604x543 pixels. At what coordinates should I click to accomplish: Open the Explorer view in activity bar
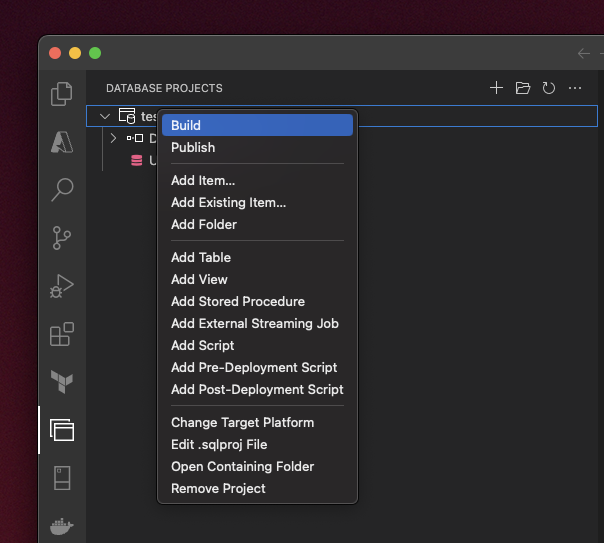[62, 94]
